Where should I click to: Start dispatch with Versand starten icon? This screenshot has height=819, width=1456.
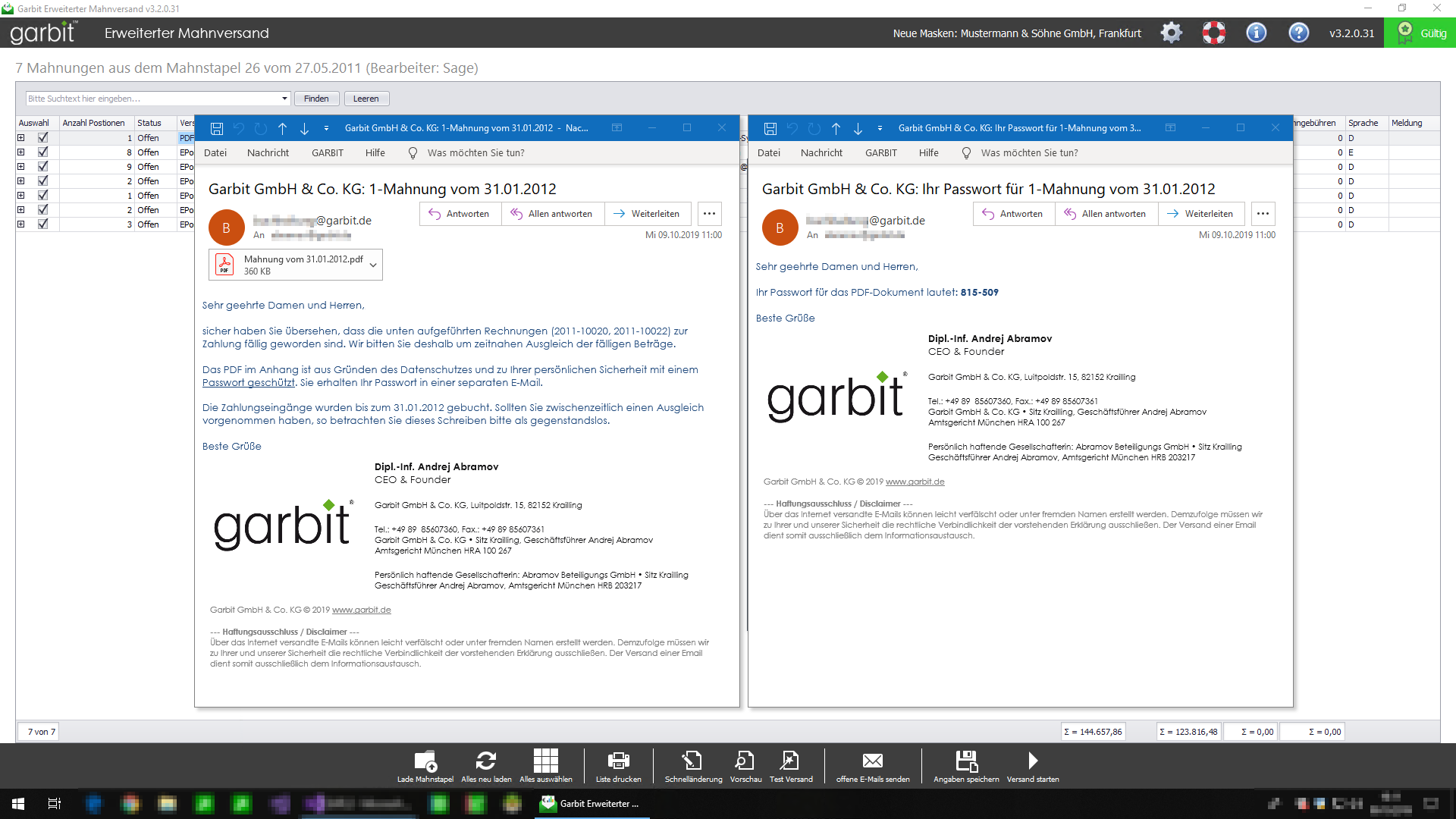1032,761
